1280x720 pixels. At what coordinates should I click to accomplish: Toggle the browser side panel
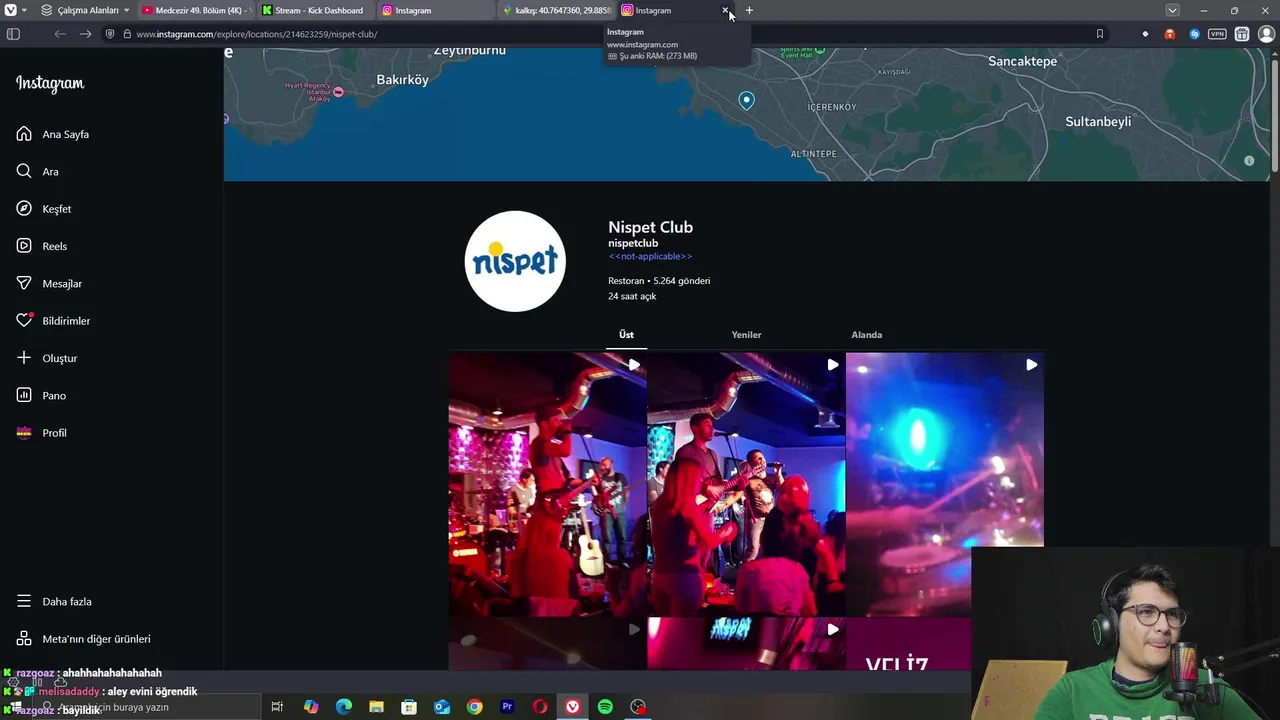pyautogui.click(x=13, y=34)
